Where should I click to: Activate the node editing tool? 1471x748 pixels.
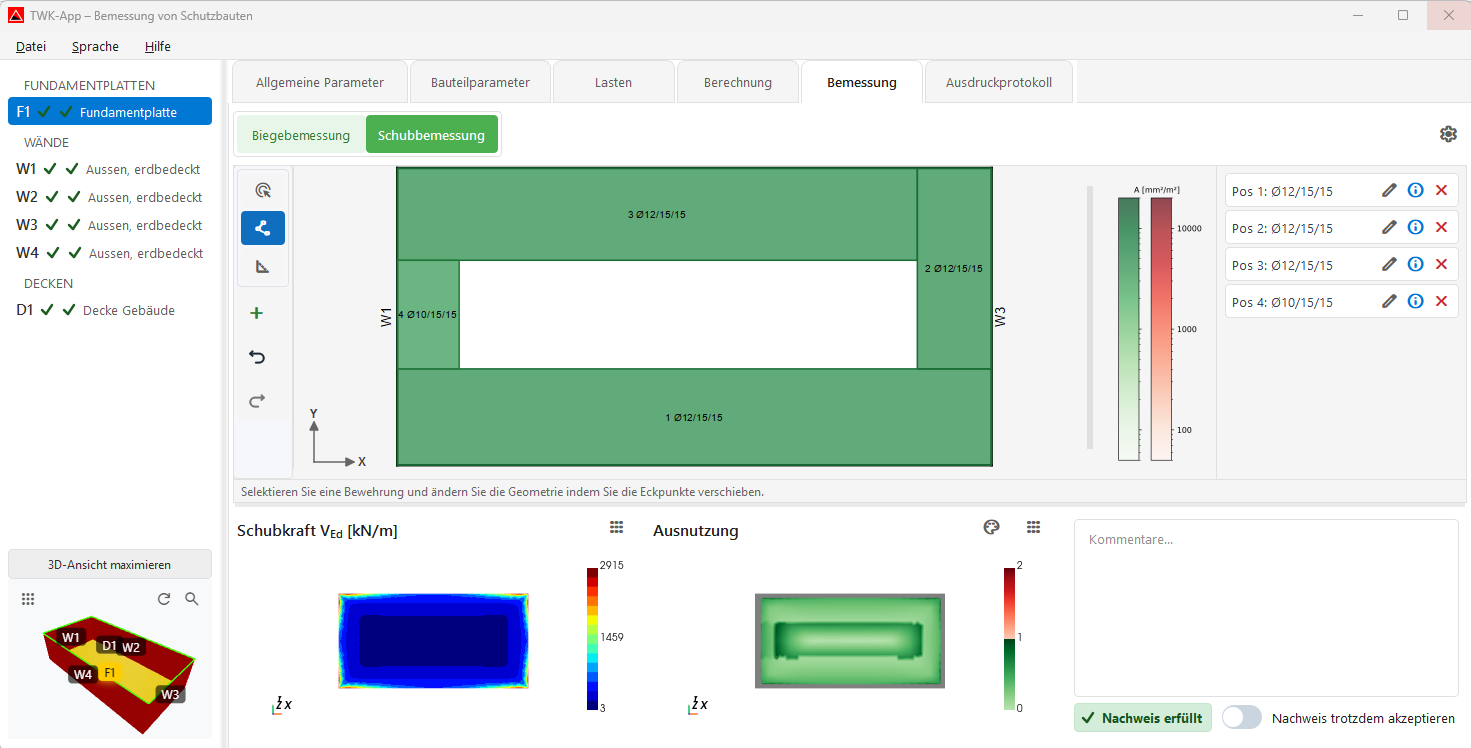pyautogui.click(x=263, y=228)
